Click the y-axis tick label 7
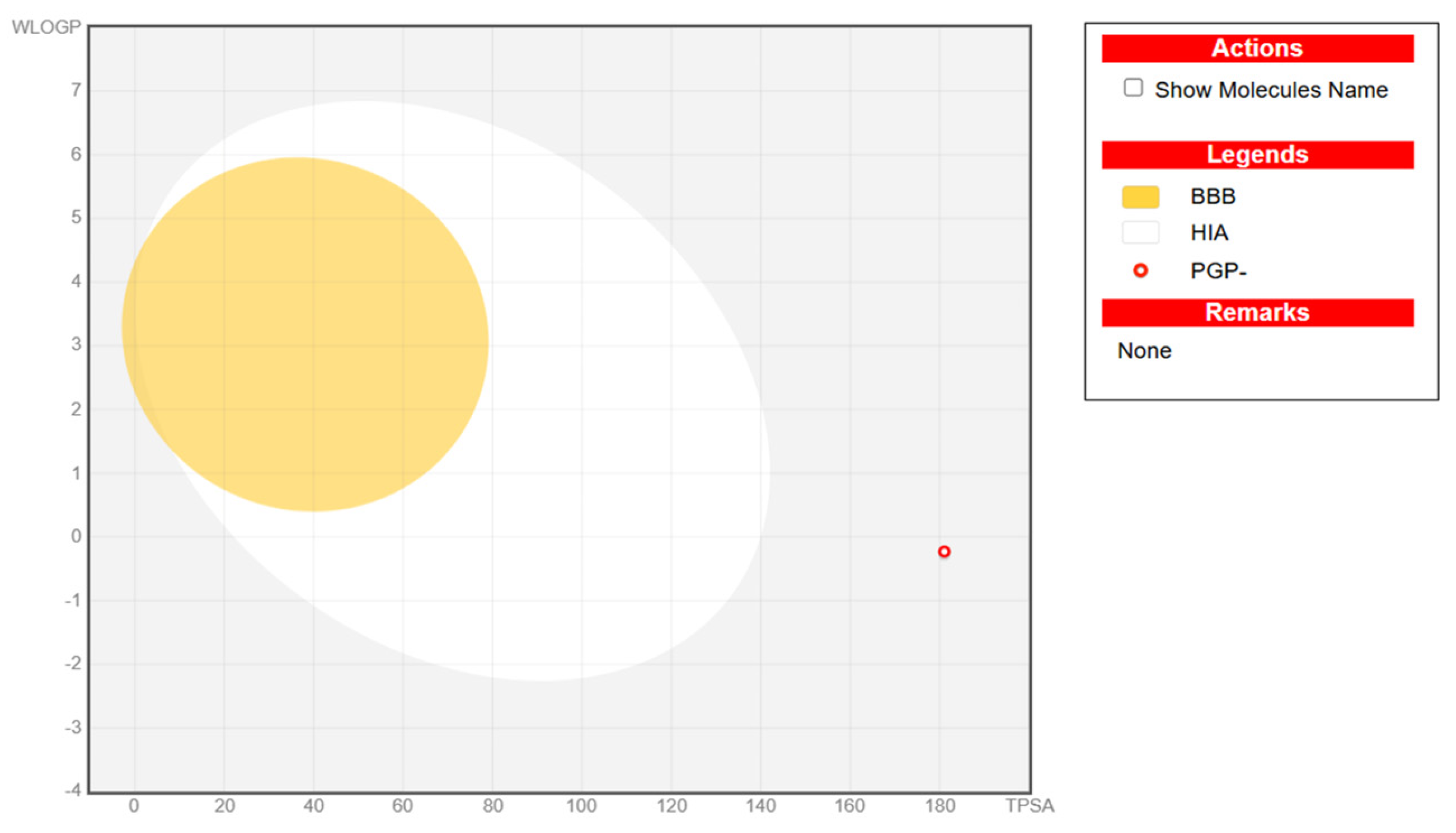 76,90
